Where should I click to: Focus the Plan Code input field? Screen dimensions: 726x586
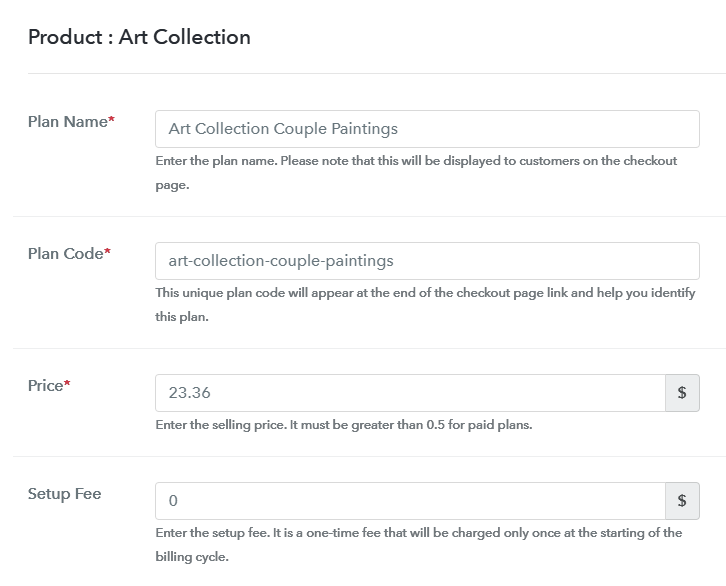pyautogui.click(x=427, y=261)
